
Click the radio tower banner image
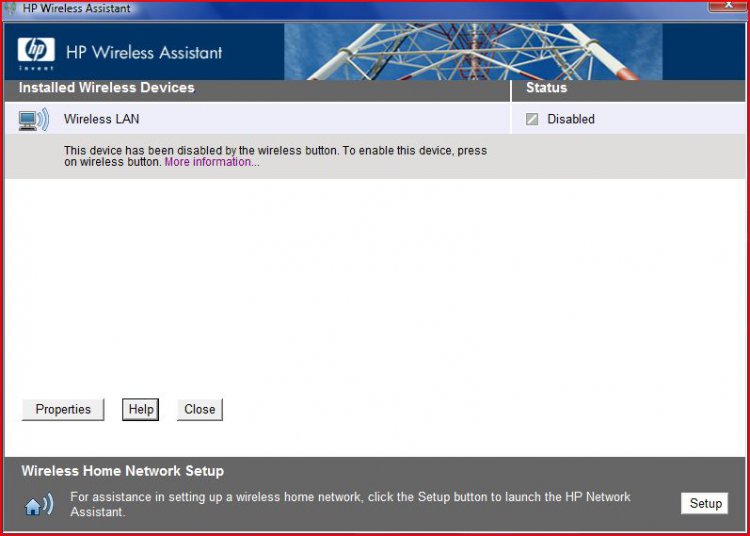(x=473, y=52)
